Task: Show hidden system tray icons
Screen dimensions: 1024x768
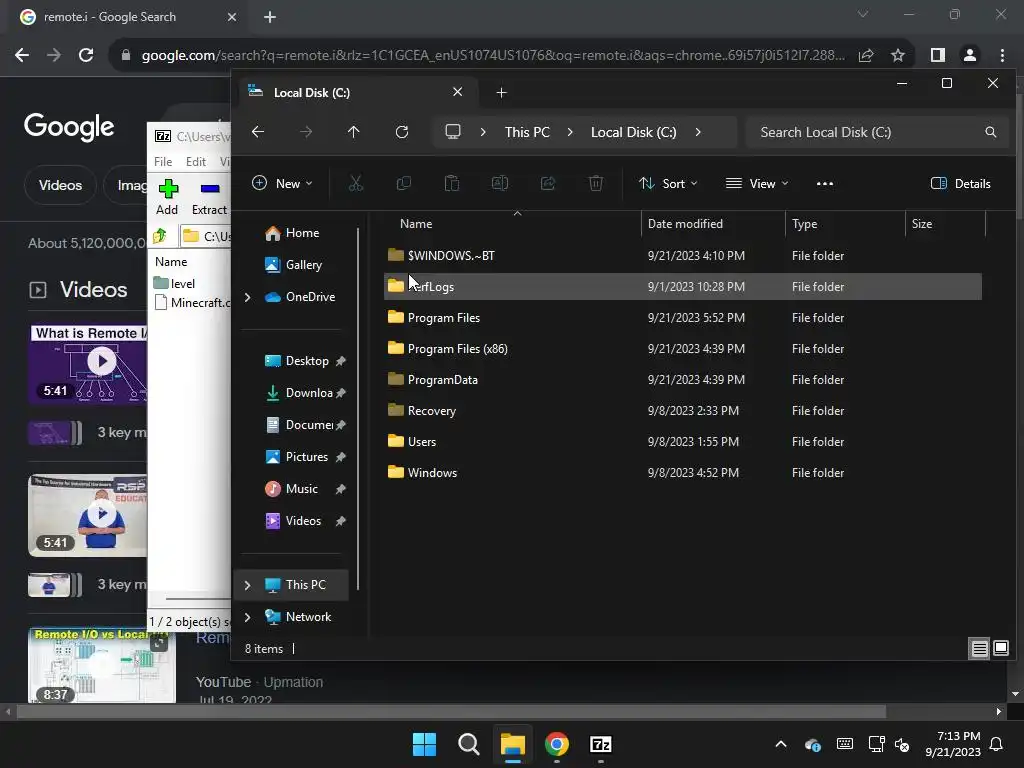Action: 781,744
